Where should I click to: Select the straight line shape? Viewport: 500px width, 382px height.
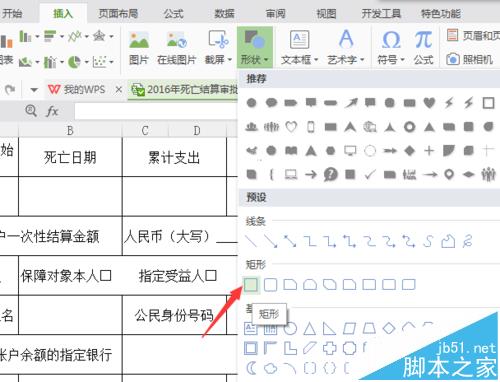[251, 241]
